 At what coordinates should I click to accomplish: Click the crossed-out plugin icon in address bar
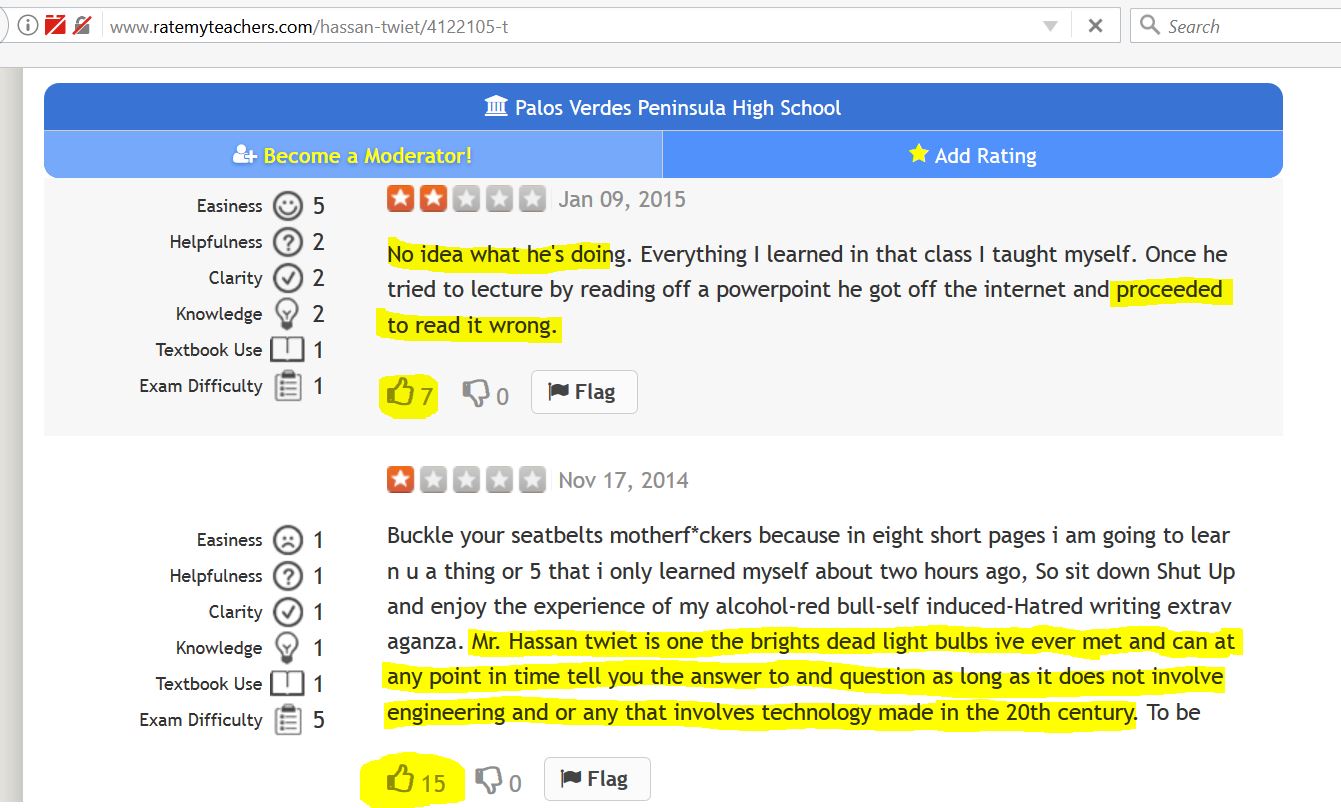tap(82, 26)
